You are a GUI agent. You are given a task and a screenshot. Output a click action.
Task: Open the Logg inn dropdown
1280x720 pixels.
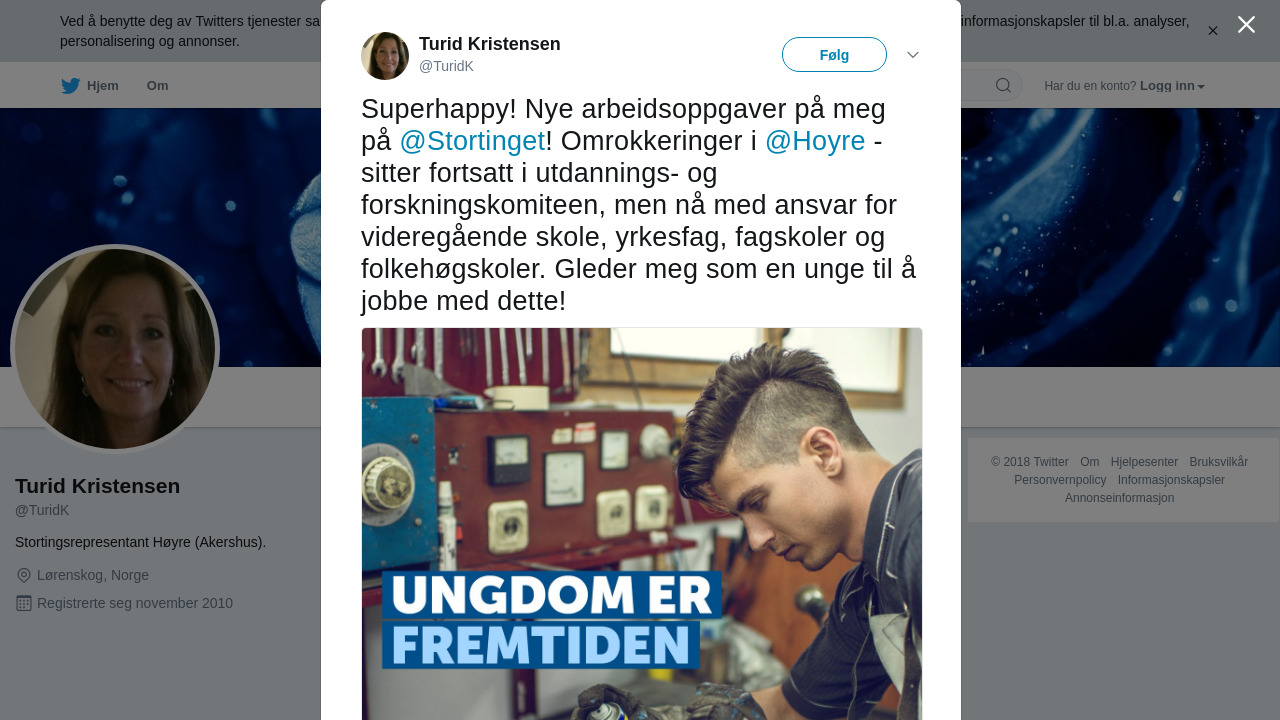pos(1172,86)
